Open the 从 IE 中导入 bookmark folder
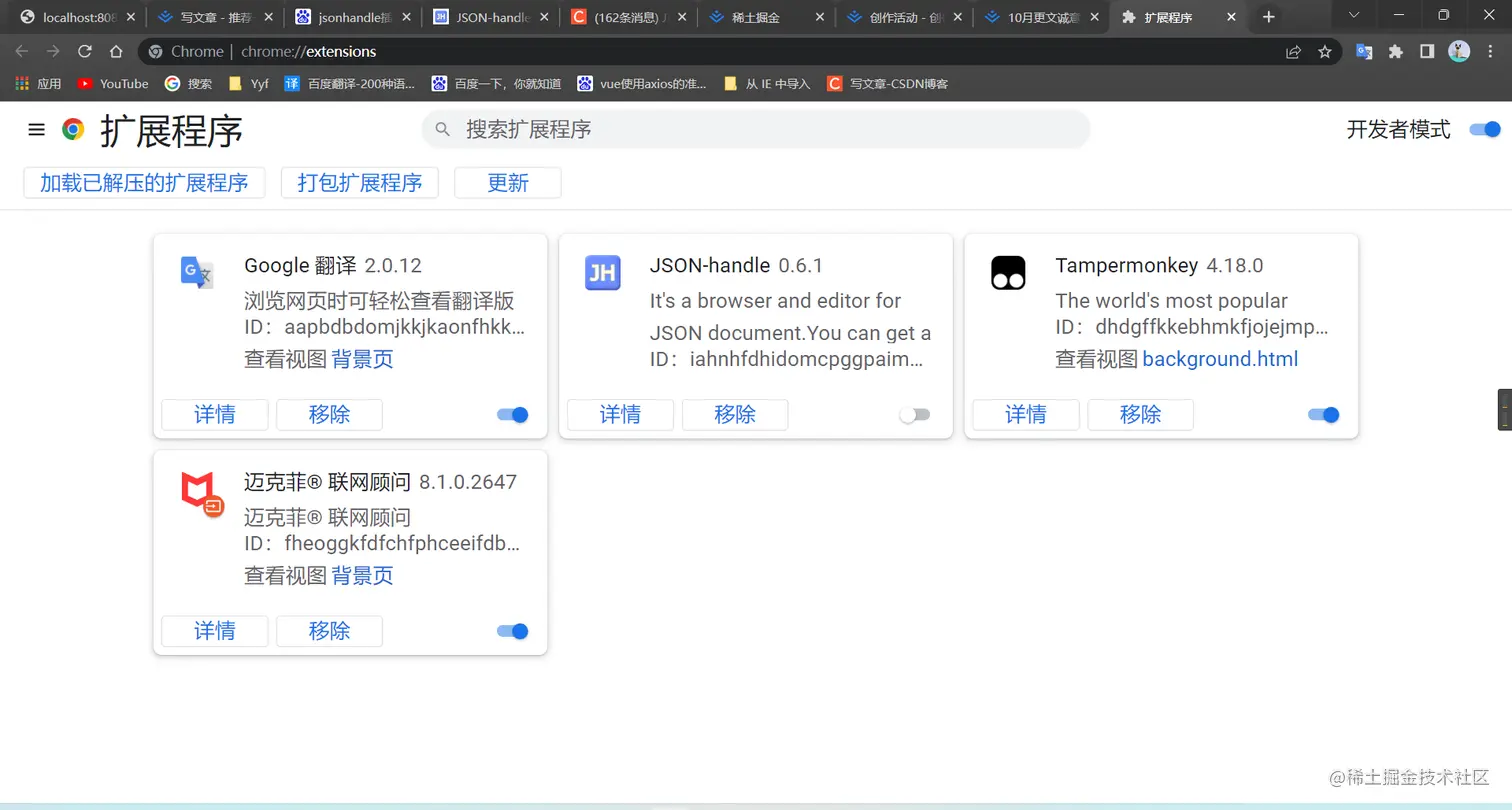 pyautogui.click(x=766, y=84)
